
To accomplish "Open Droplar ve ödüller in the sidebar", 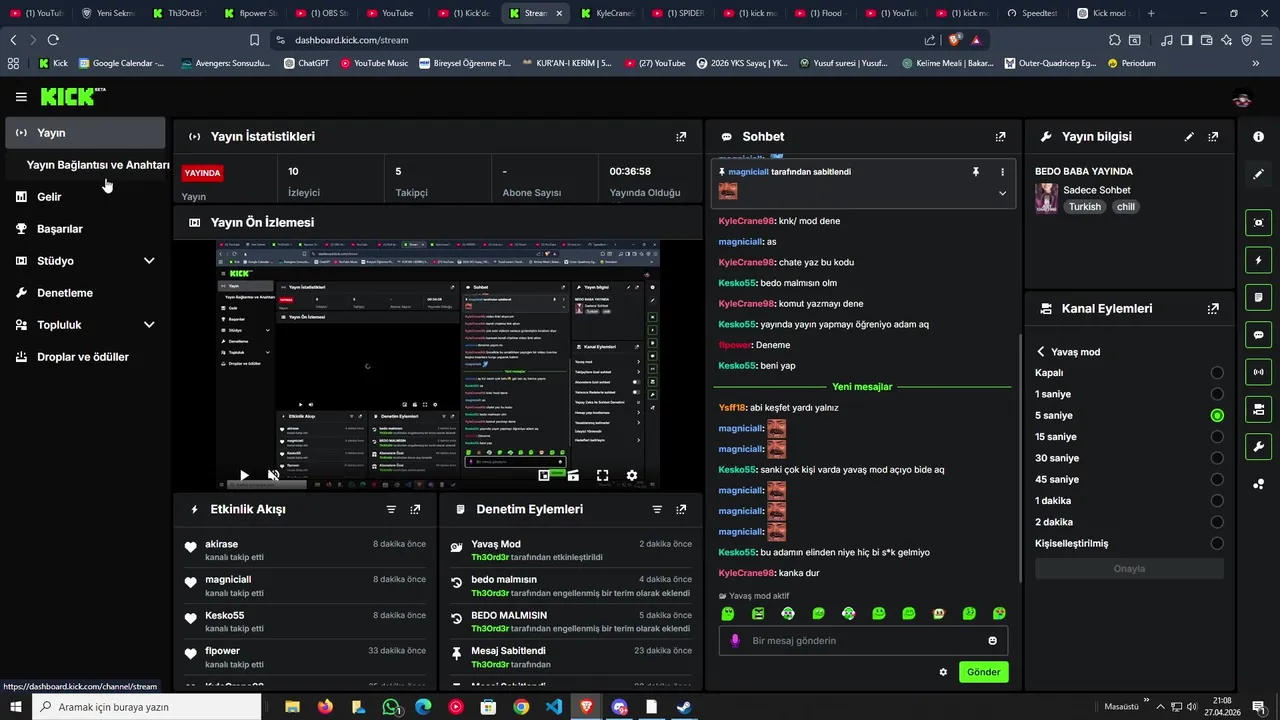I will (x=85, y=357).
